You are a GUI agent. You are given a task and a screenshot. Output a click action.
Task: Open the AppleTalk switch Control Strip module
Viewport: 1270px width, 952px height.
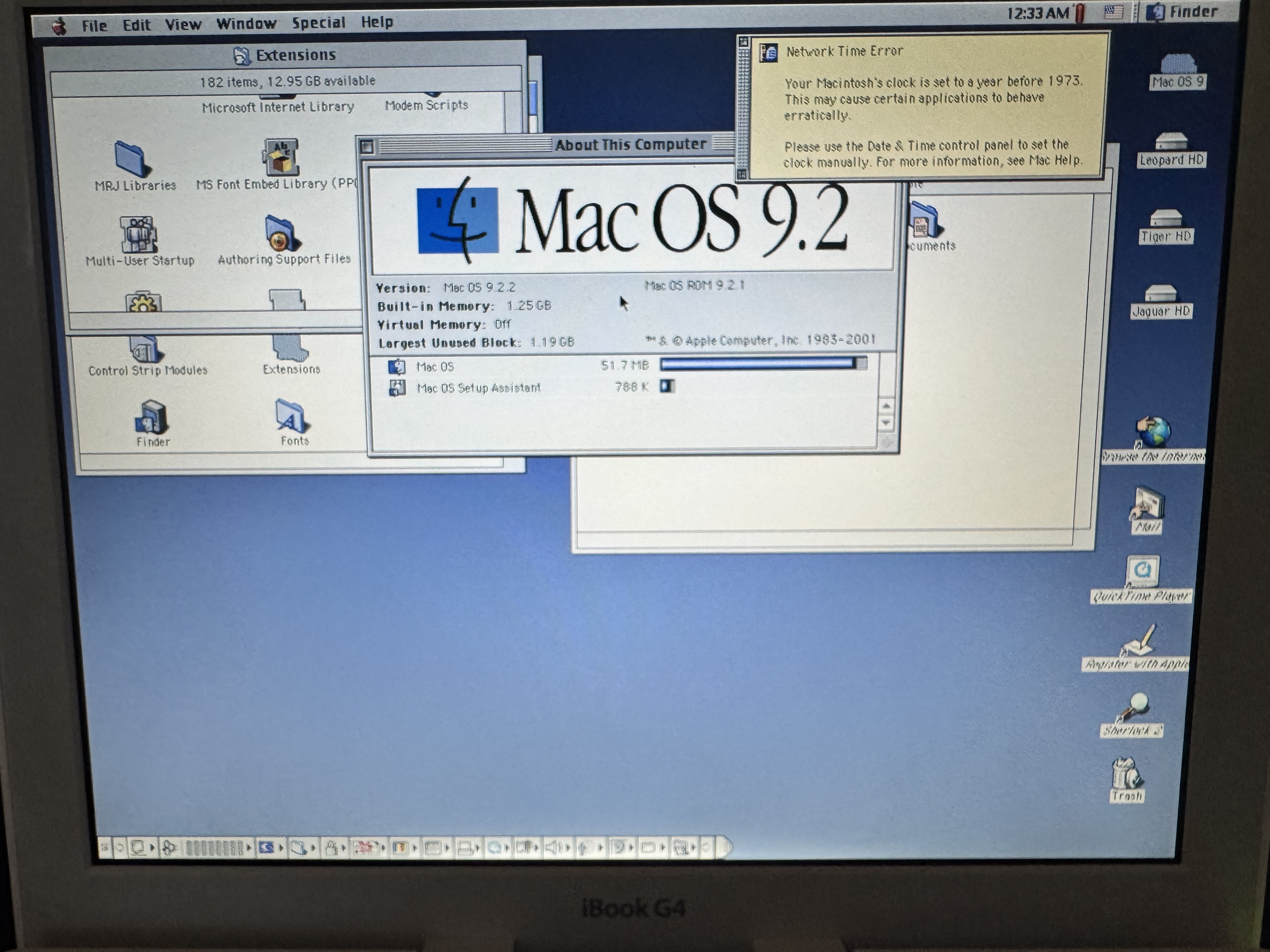click(142, 847)
